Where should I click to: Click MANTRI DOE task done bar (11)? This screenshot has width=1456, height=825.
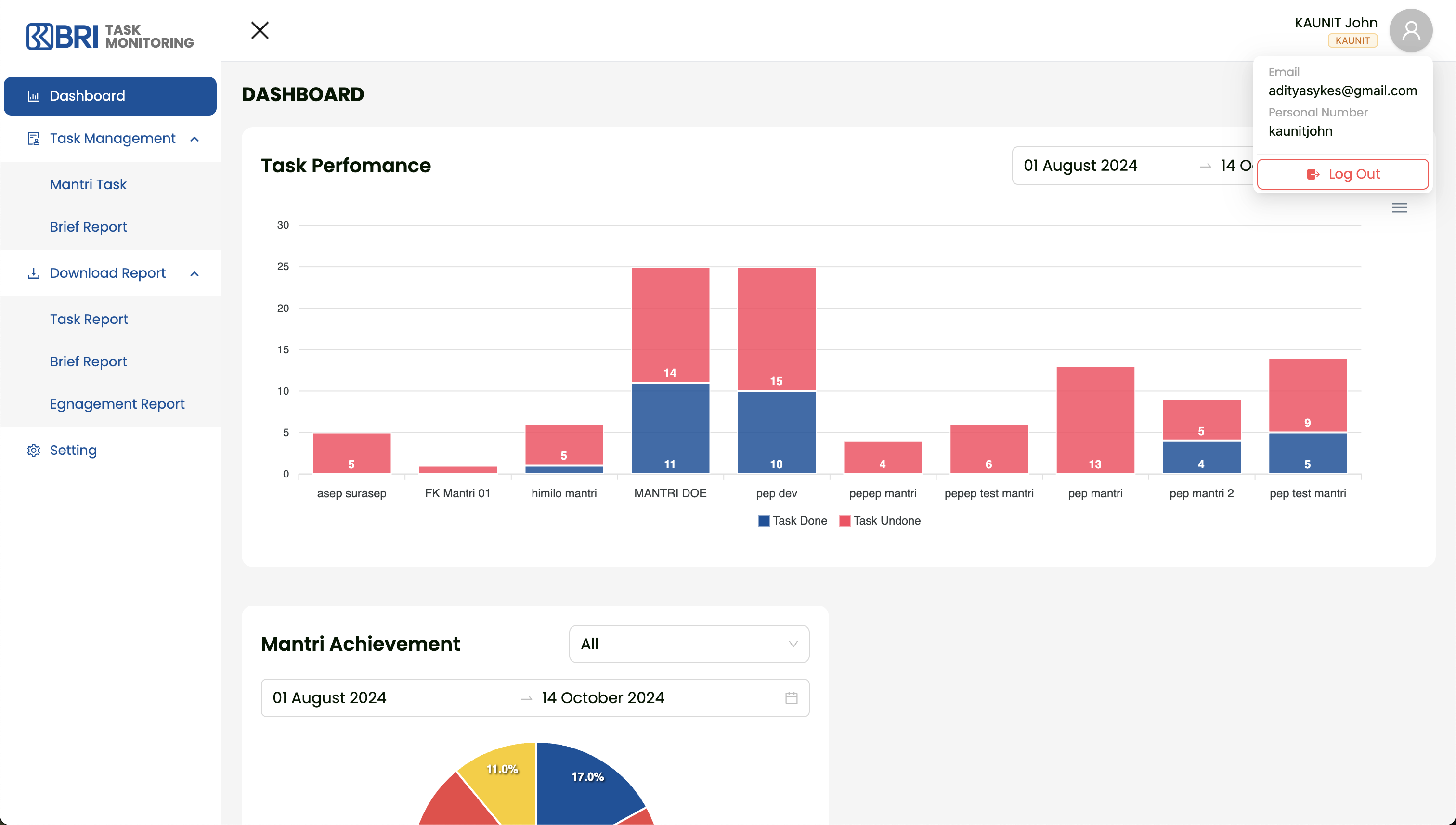(x=670, y=428)
